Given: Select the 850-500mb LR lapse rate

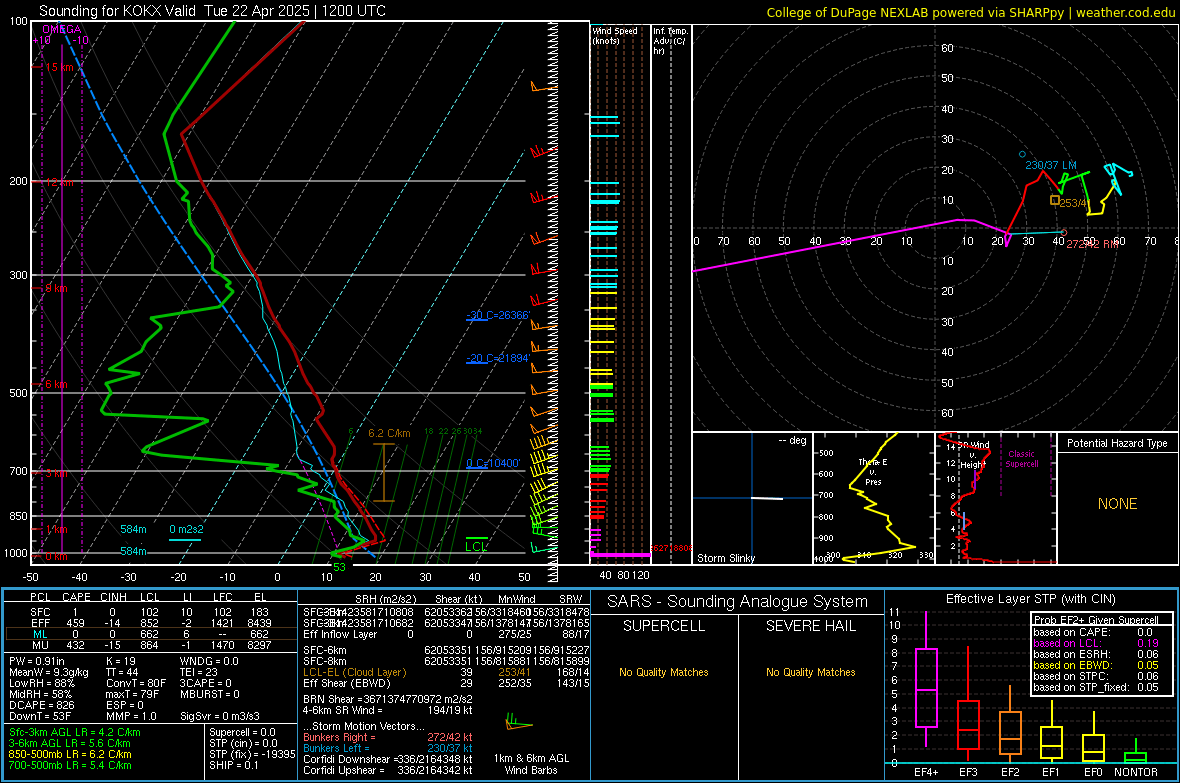Looking at the screenshot, I should (x=70, y=754).
